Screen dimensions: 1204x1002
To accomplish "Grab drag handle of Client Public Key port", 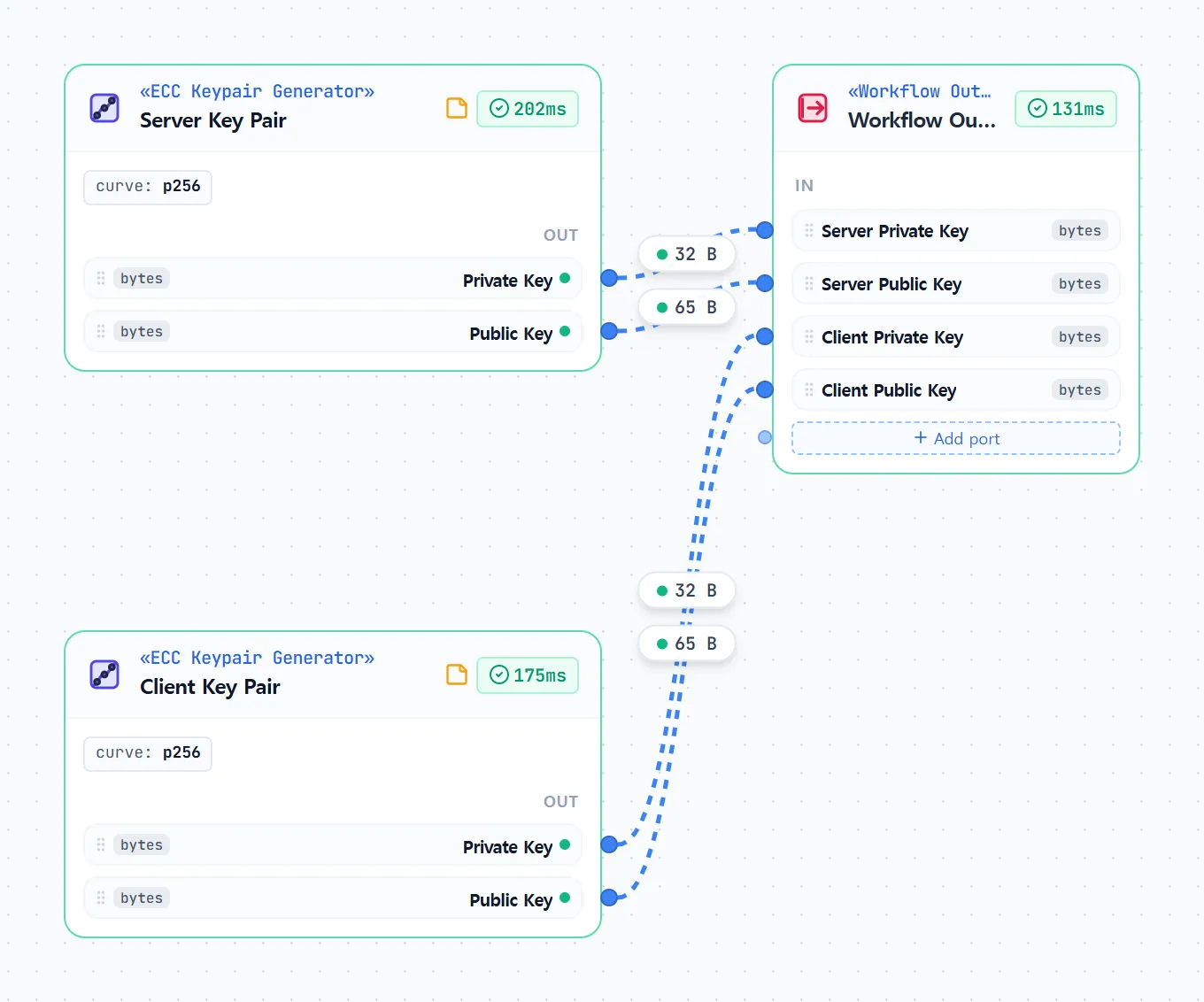I will point(809,390).
